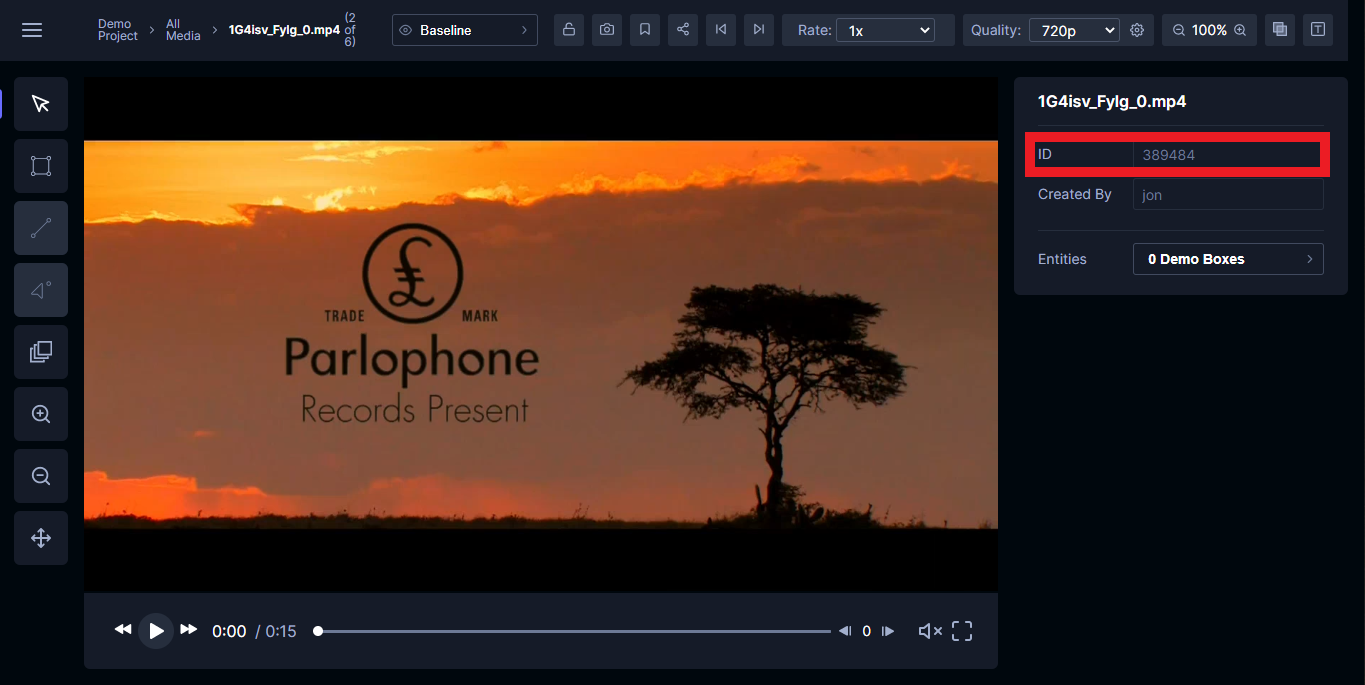Viewport: 1365px width, 685px height.
Task: Go to the previous media file
Action: pos(721,30)
